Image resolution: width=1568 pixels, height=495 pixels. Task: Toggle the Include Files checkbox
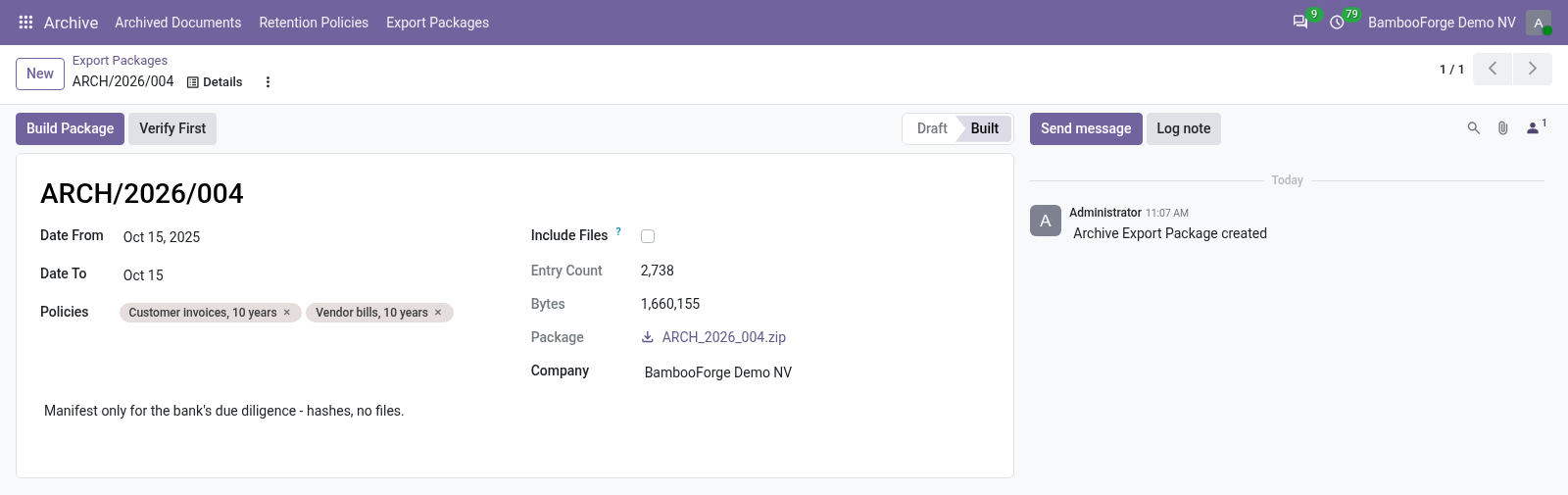(x=648, y=236)
